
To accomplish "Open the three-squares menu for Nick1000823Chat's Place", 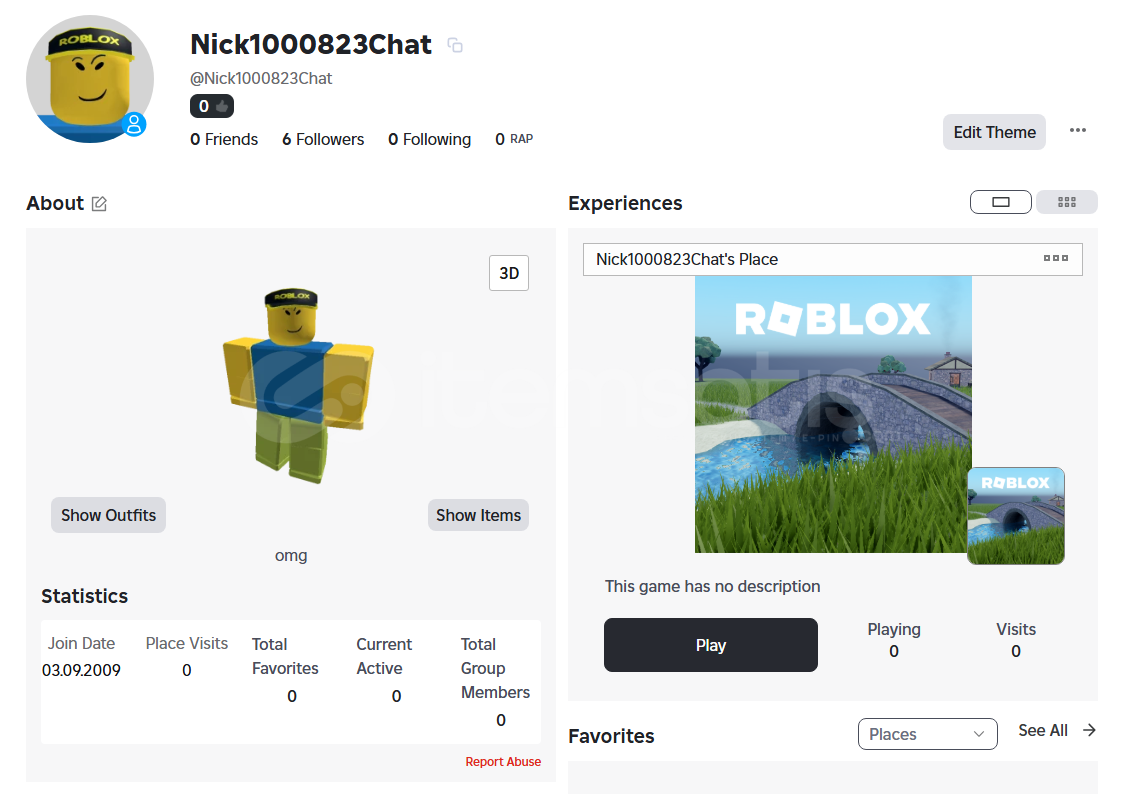I will [x=1056, y=258].
